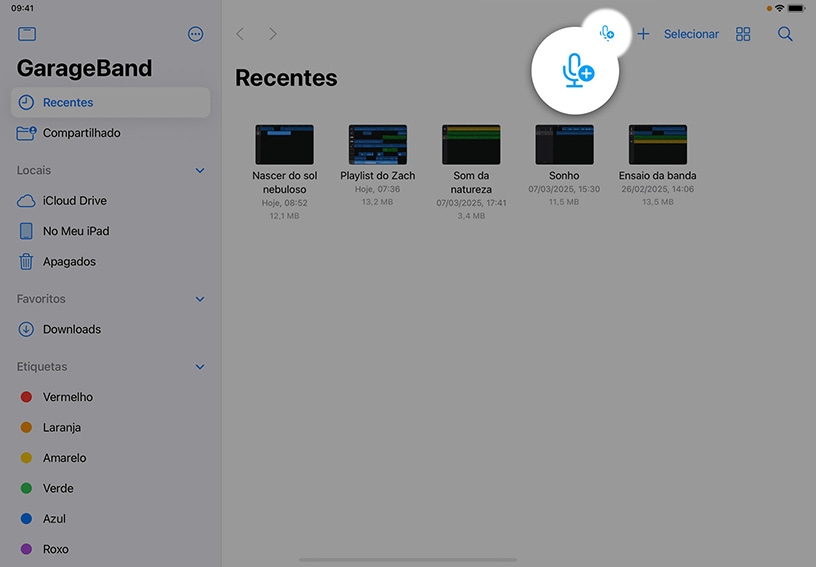Open Compartilhado in the sidebar
Screen dimensions: 816x567
[110, 133]
